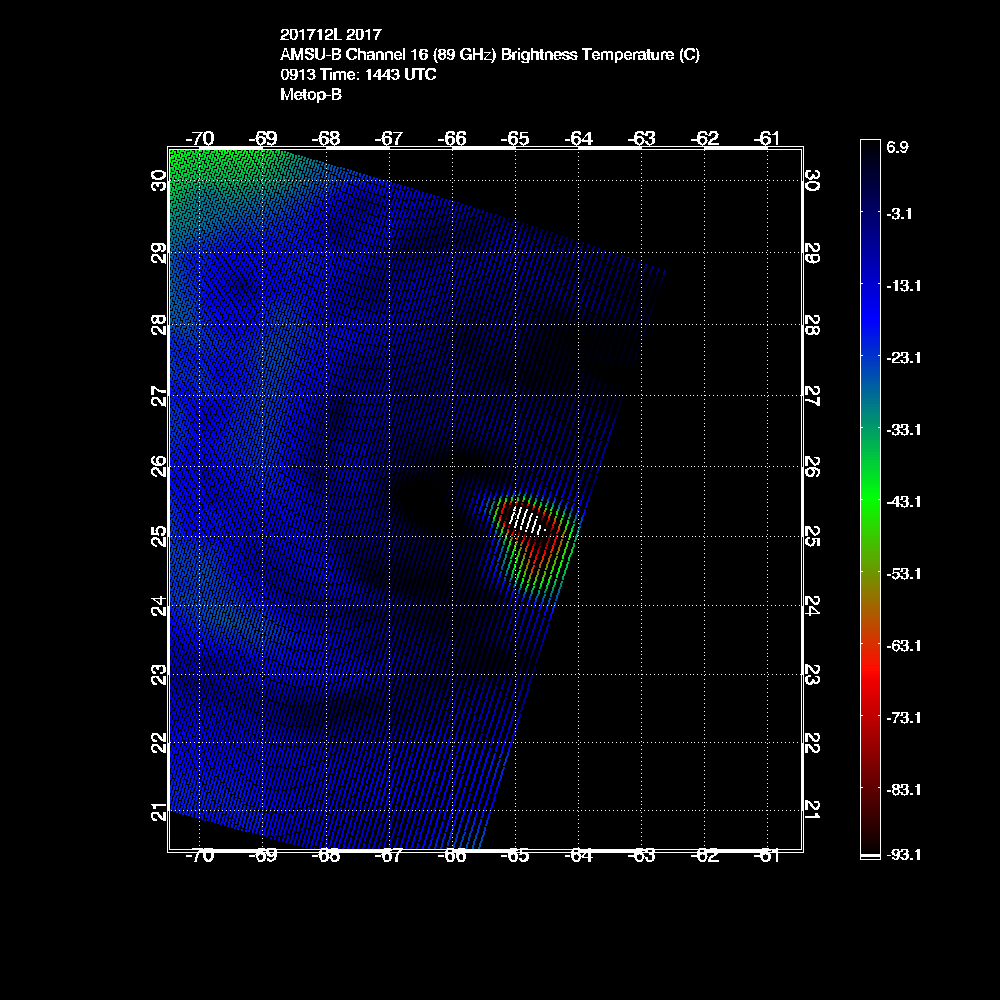Click the -66 longitude label on the bottom axis

(453, 856)
